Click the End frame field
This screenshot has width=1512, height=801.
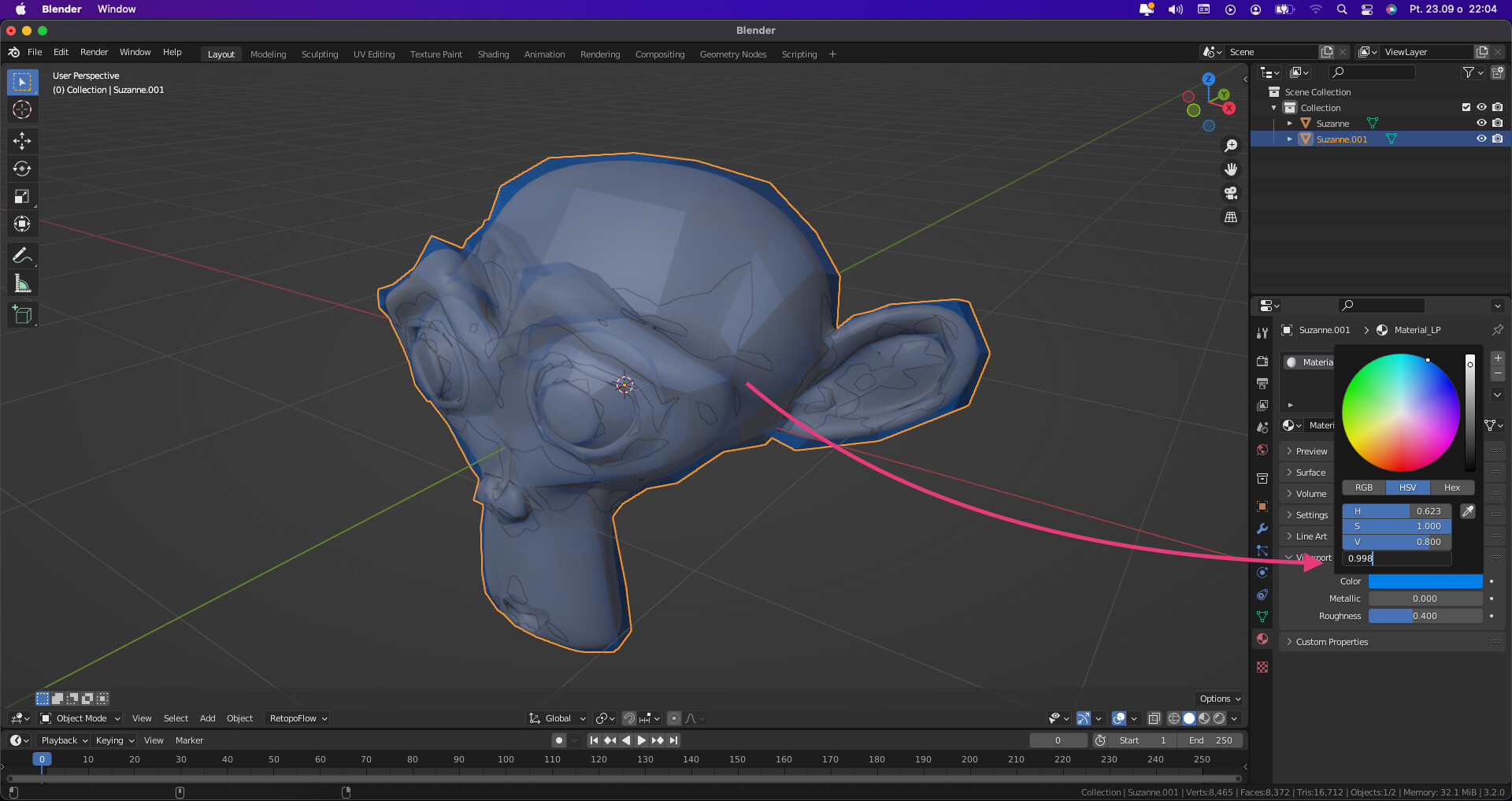point(1211,740)
